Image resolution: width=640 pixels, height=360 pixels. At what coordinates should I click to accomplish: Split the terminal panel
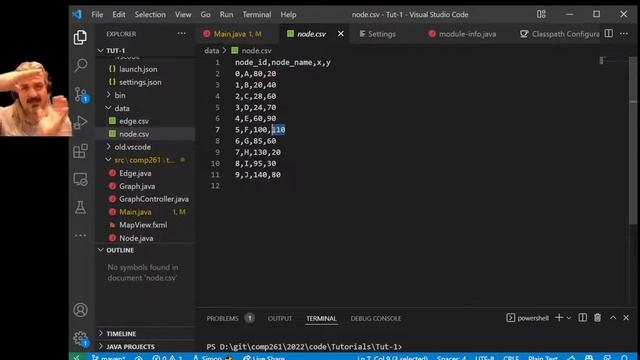tap(582, 318)
